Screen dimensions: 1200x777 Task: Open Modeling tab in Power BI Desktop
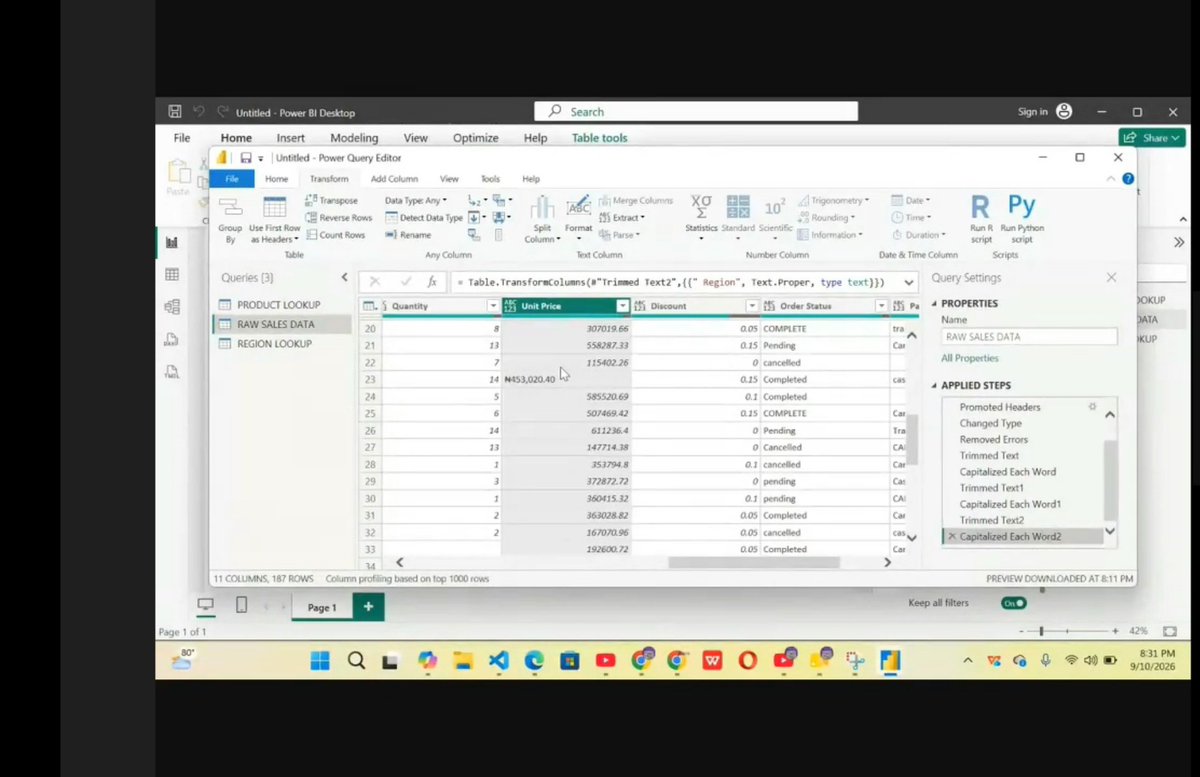(354, 138)
